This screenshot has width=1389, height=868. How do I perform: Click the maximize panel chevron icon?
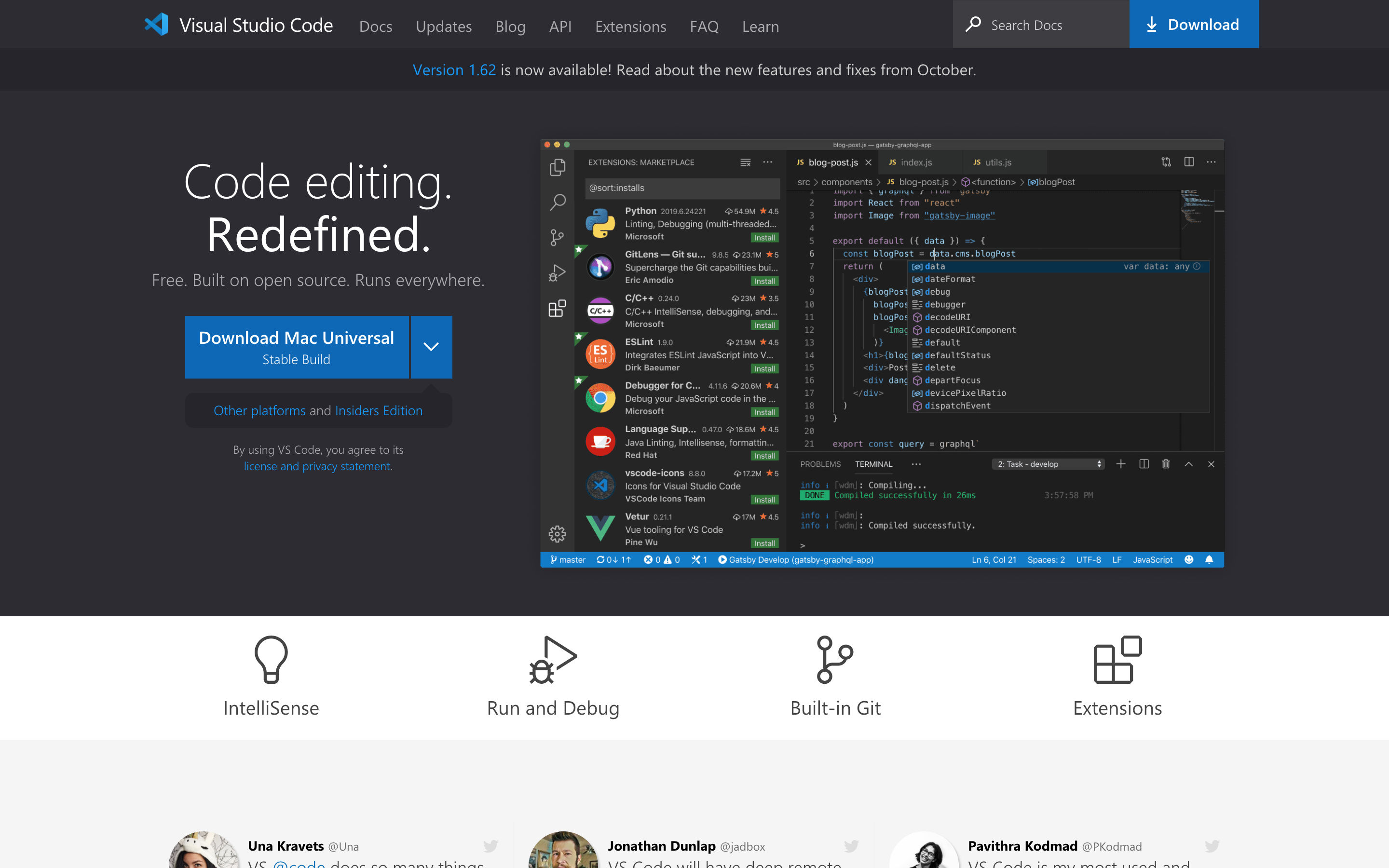(1189, 464)
